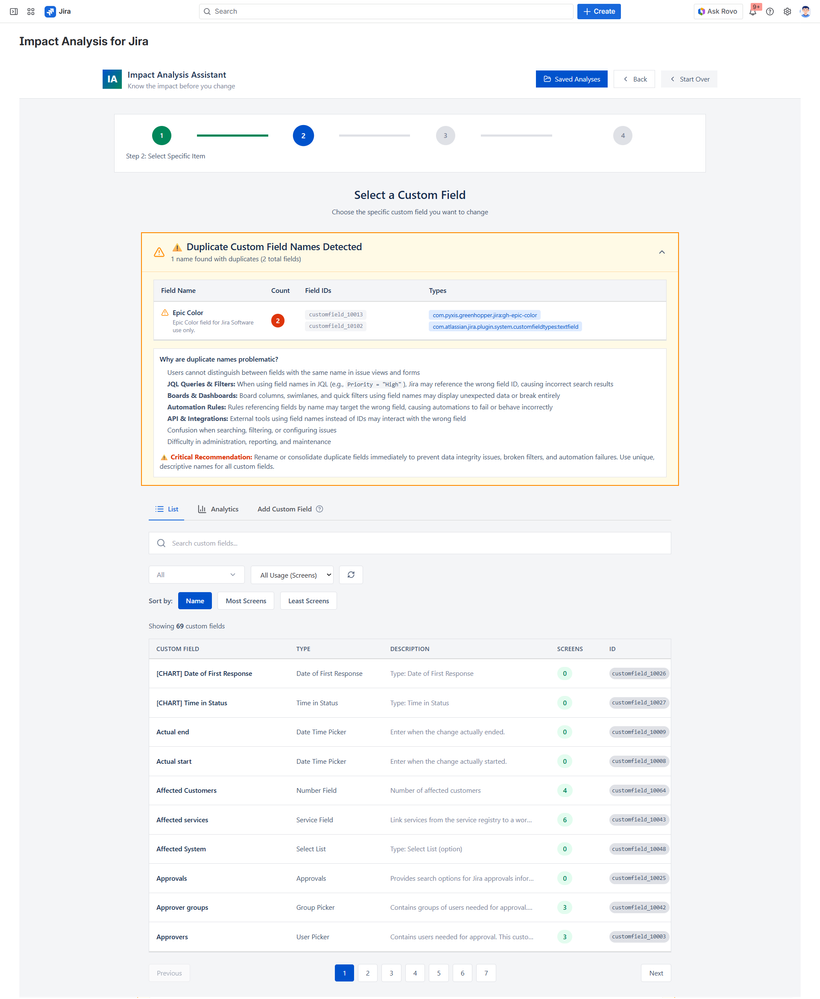
Task: Open the Atlassian app switcher grid icon
Action: pyautogui.click(x=28, y=11)
